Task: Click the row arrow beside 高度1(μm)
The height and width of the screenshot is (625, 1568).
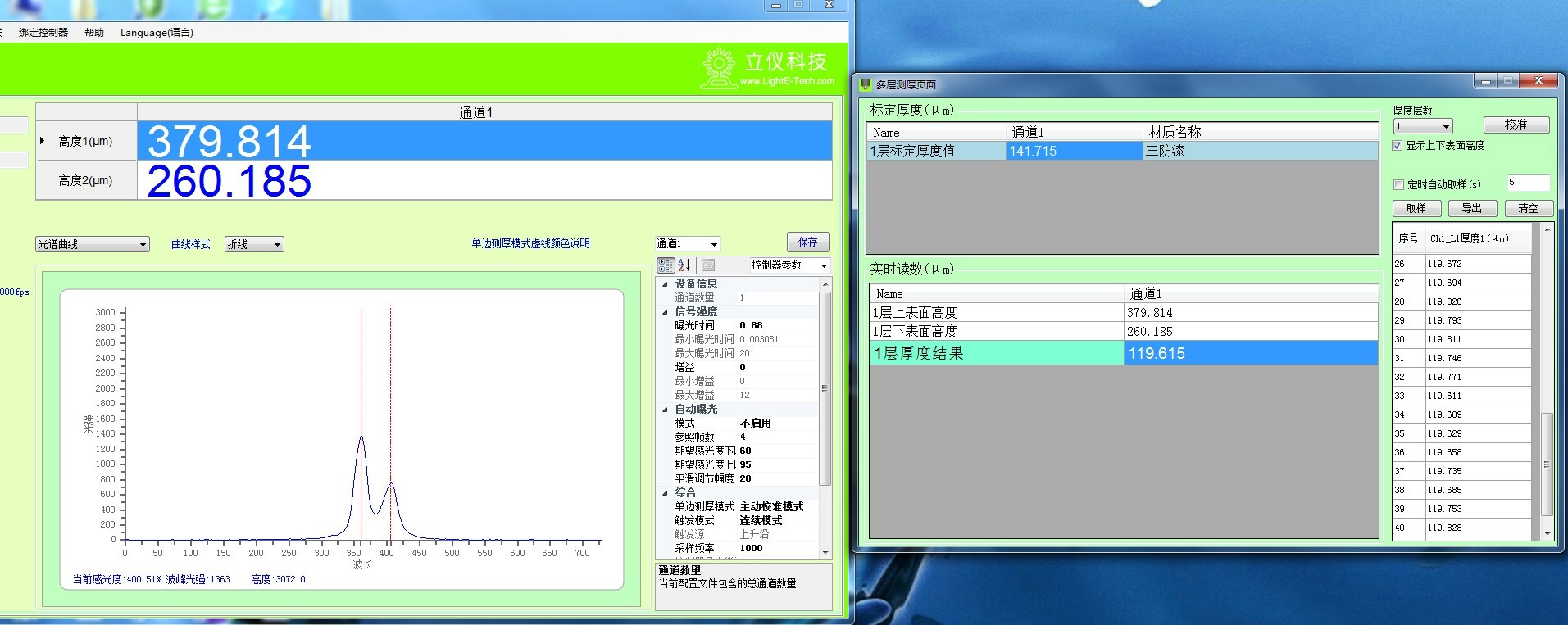Action: pos(43,141)
